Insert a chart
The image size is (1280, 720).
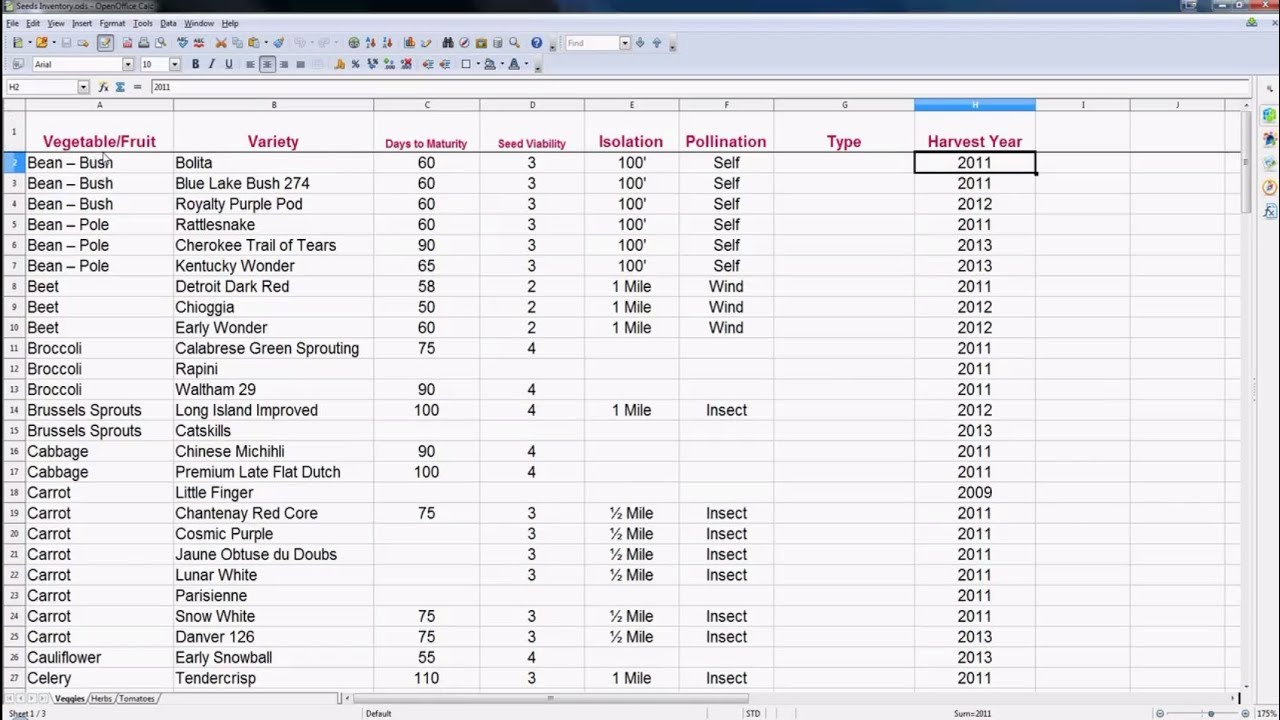click(408, 43)
